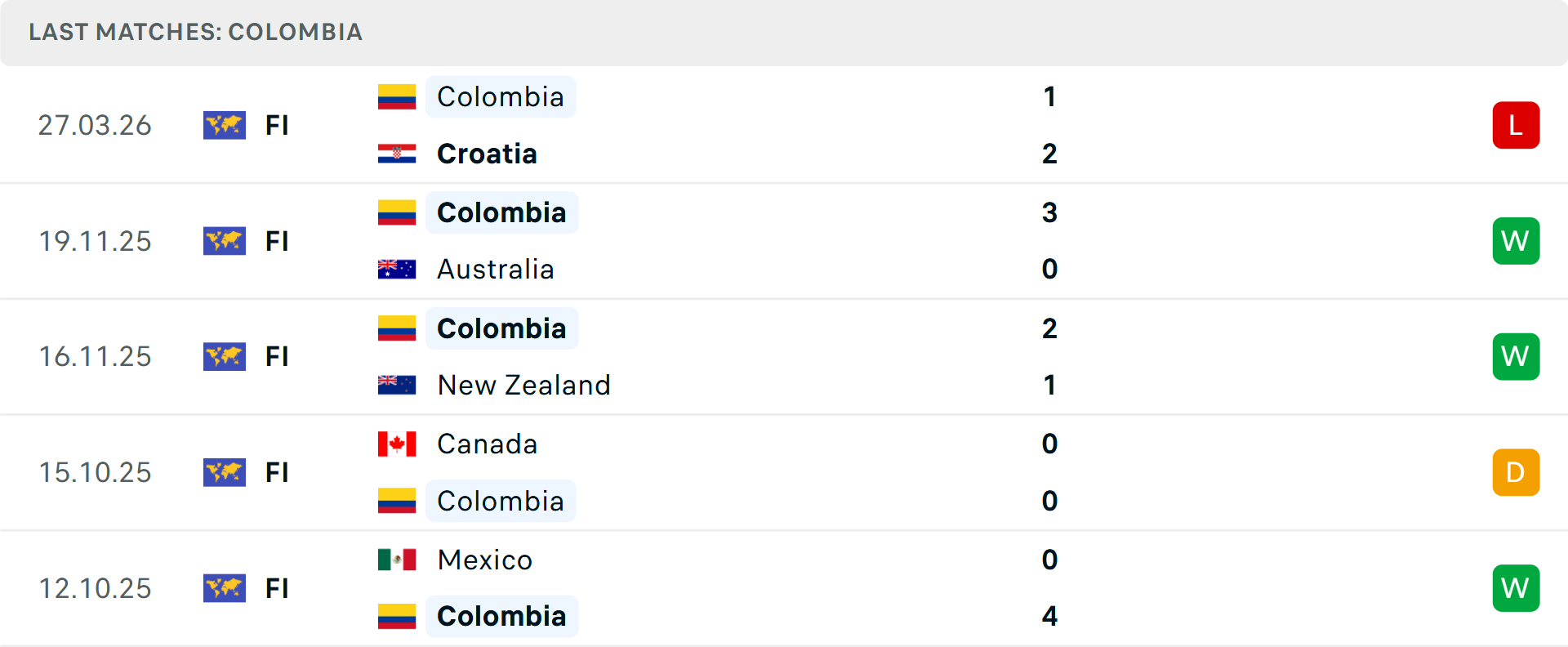Open the match dated 12.10.25
This screenshot has width=1568, height=647.
95,588
